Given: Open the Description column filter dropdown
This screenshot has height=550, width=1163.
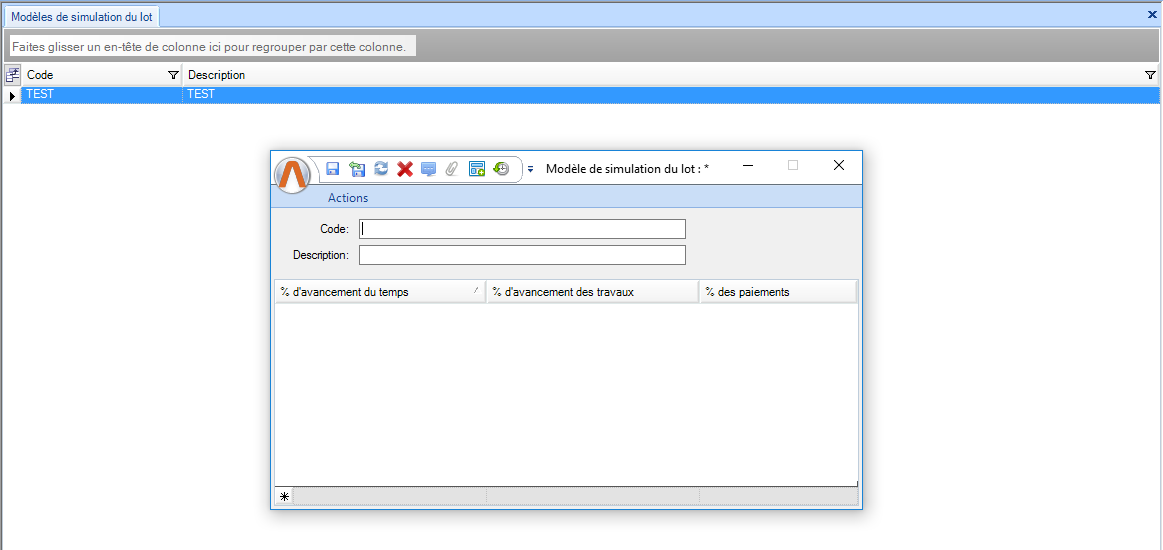Looking at the screenshot, I should 1149,75.
